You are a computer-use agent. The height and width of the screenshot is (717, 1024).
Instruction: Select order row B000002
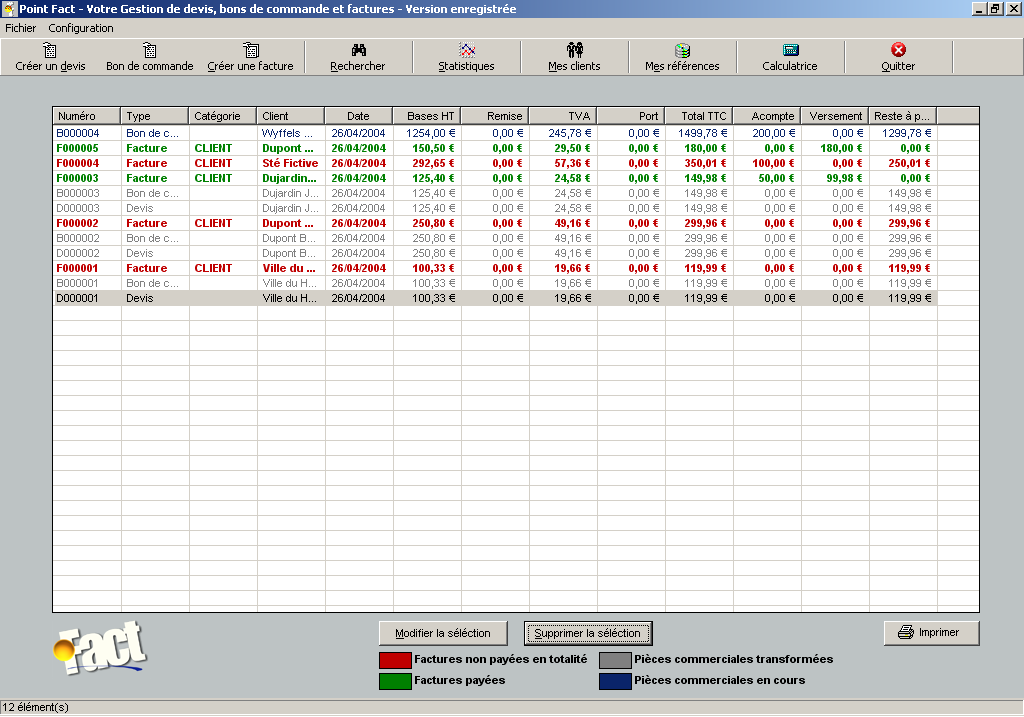click(x=495, y=238)
